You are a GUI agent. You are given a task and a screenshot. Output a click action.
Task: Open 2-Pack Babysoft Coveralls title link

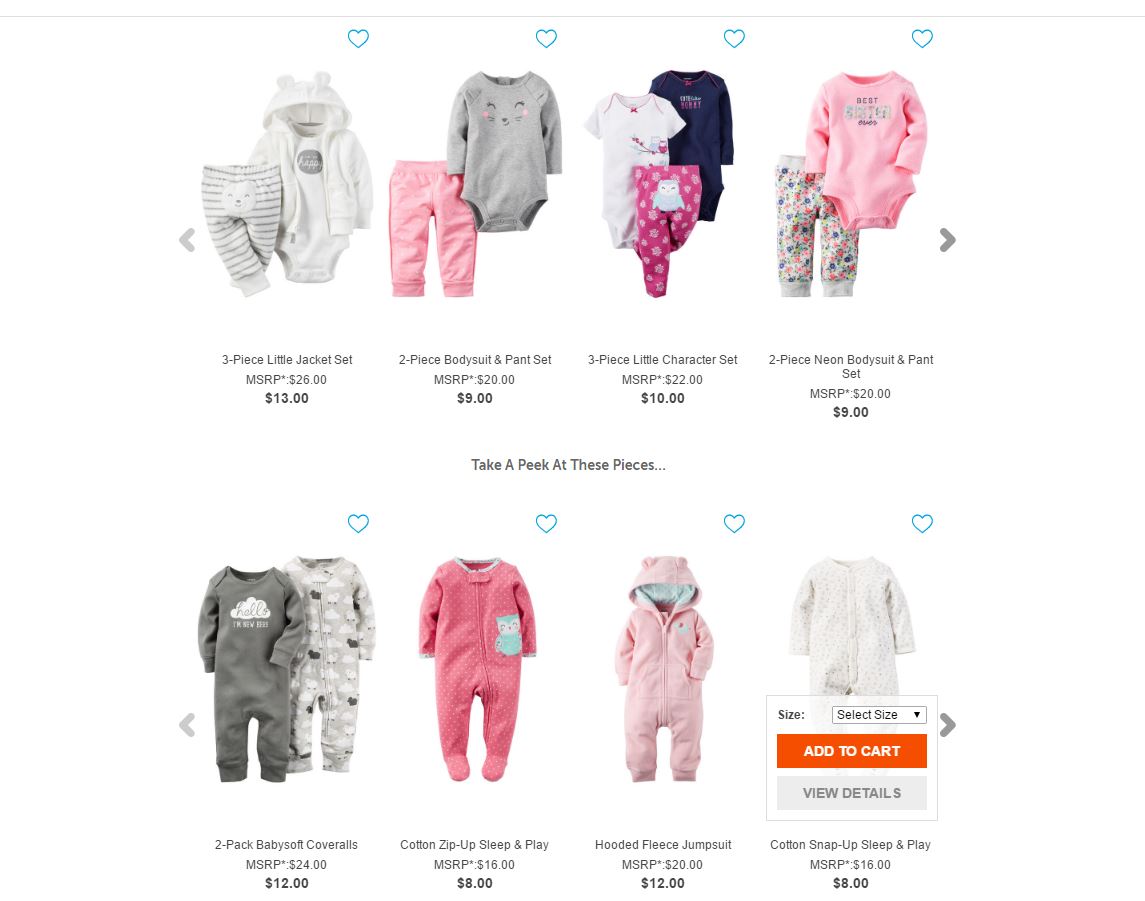286,844
